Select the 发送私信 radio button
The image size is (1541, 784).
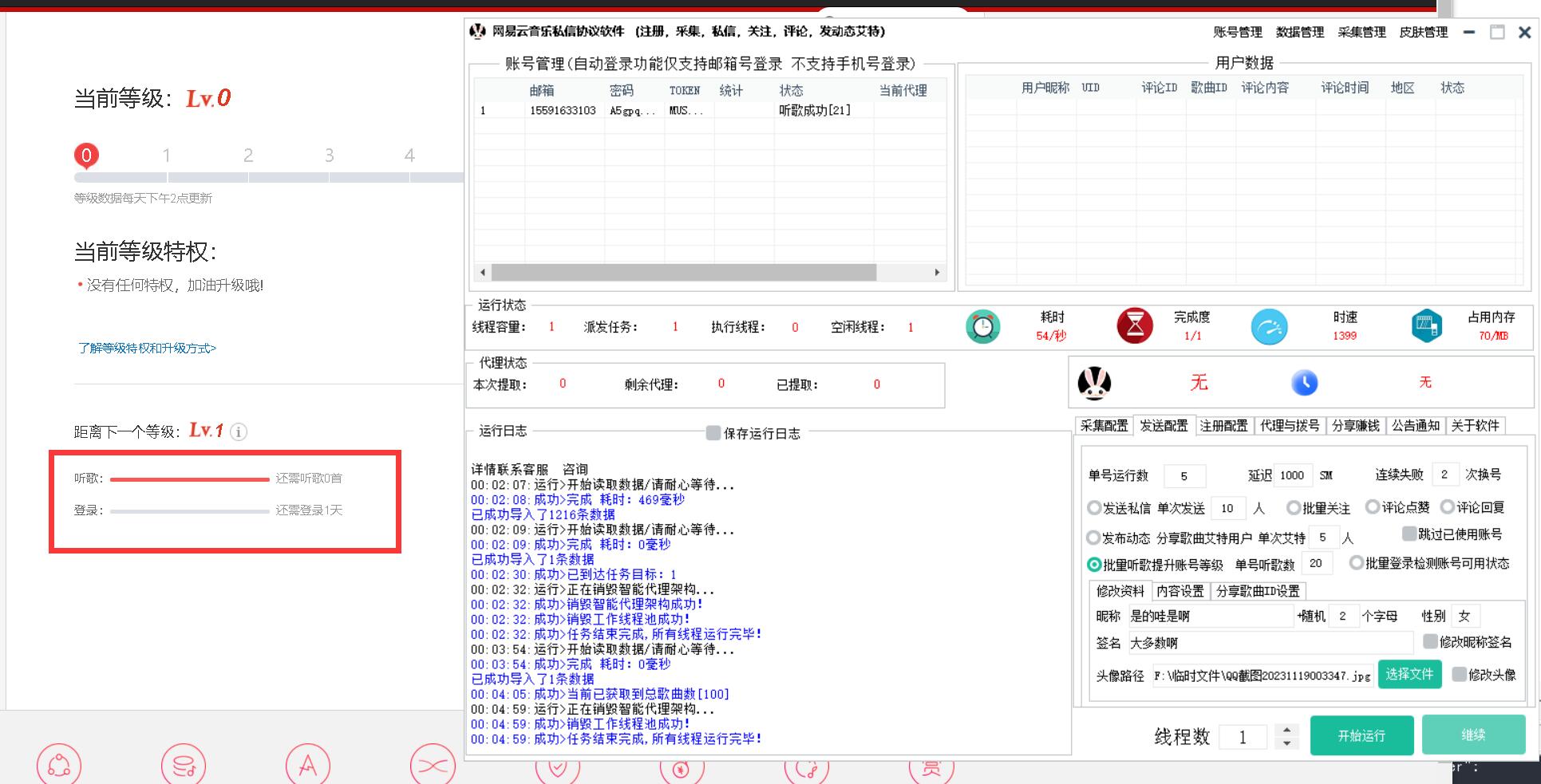point(1094,508)
